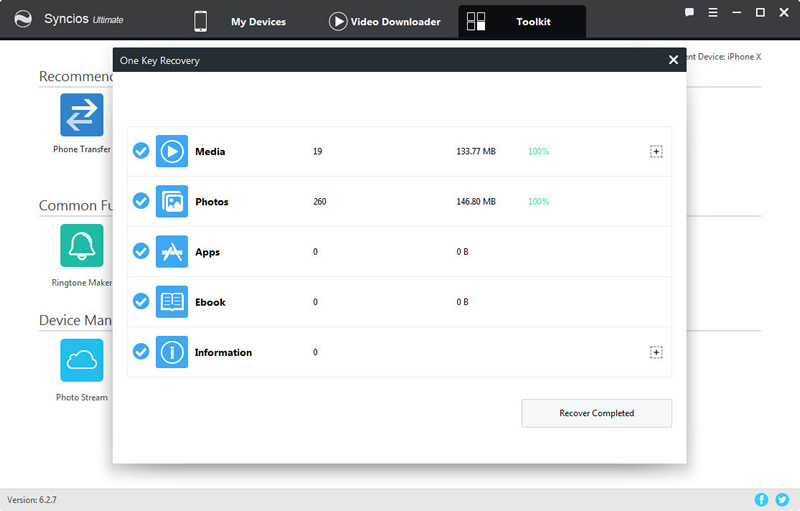The height and width of the screenshot is (511, 800).
Task: Toggle the Ebook checkbox
Action: (x=141, y=301)
